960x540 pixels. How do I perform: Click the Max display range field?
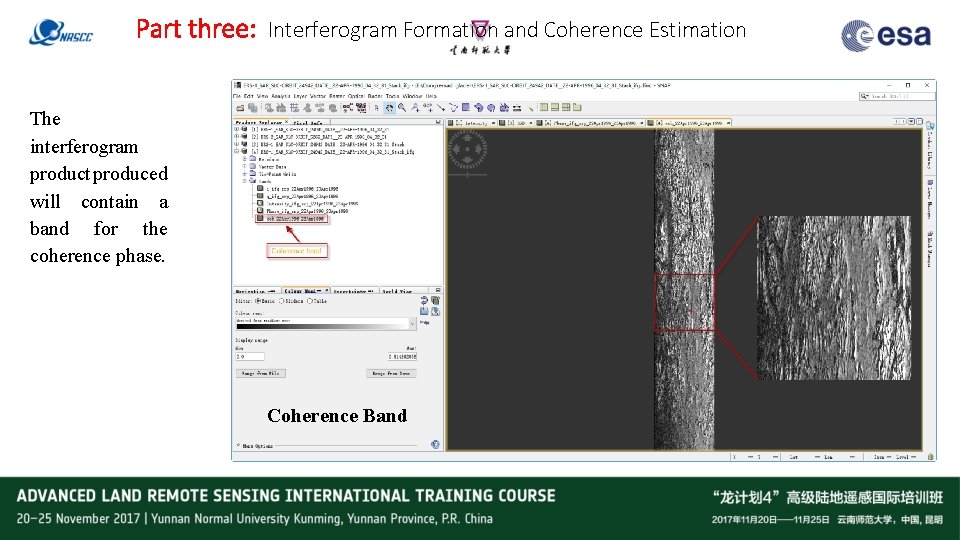[402, 356]
